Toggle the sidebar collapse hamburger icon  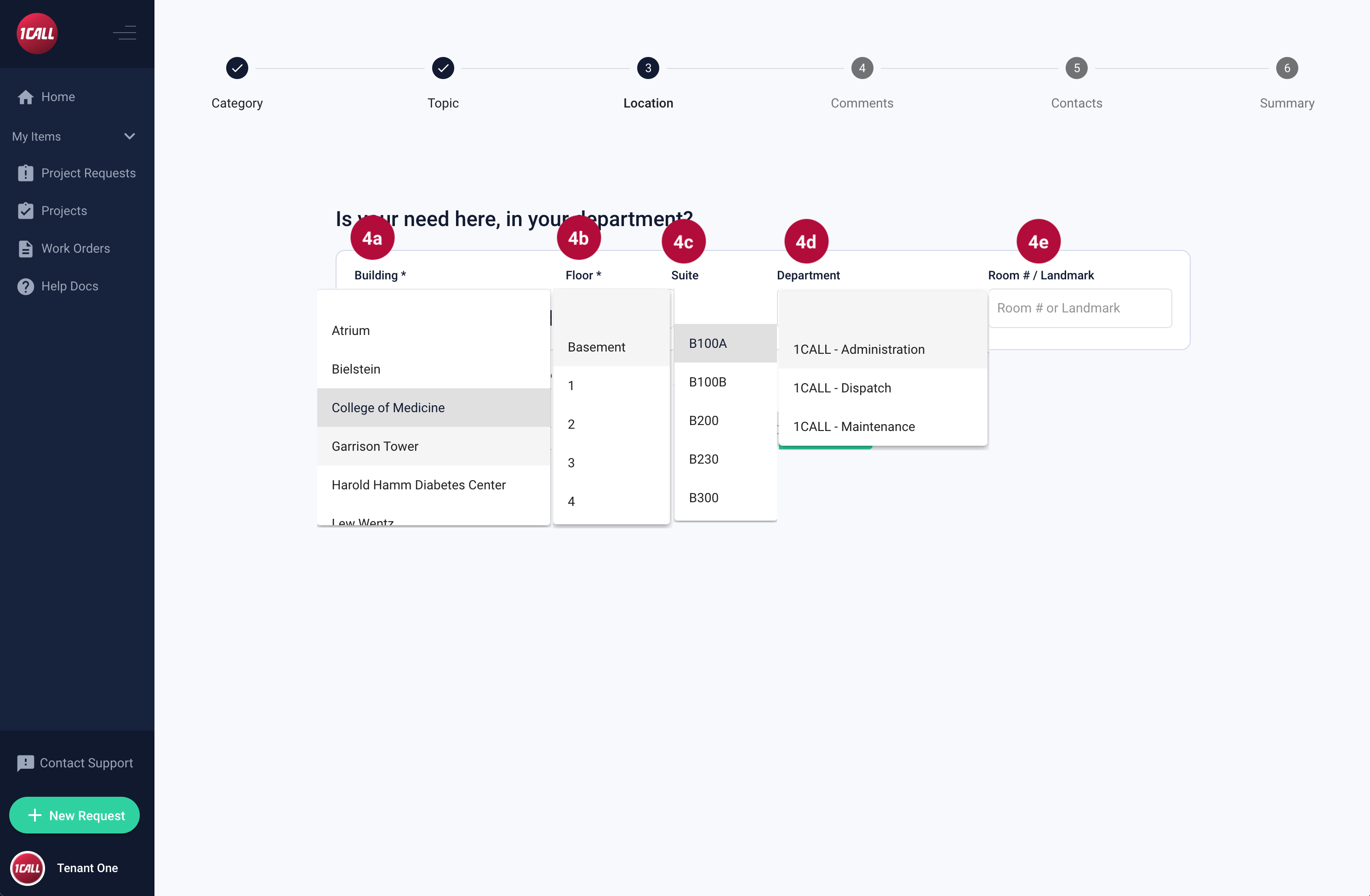tap(124, 33)
